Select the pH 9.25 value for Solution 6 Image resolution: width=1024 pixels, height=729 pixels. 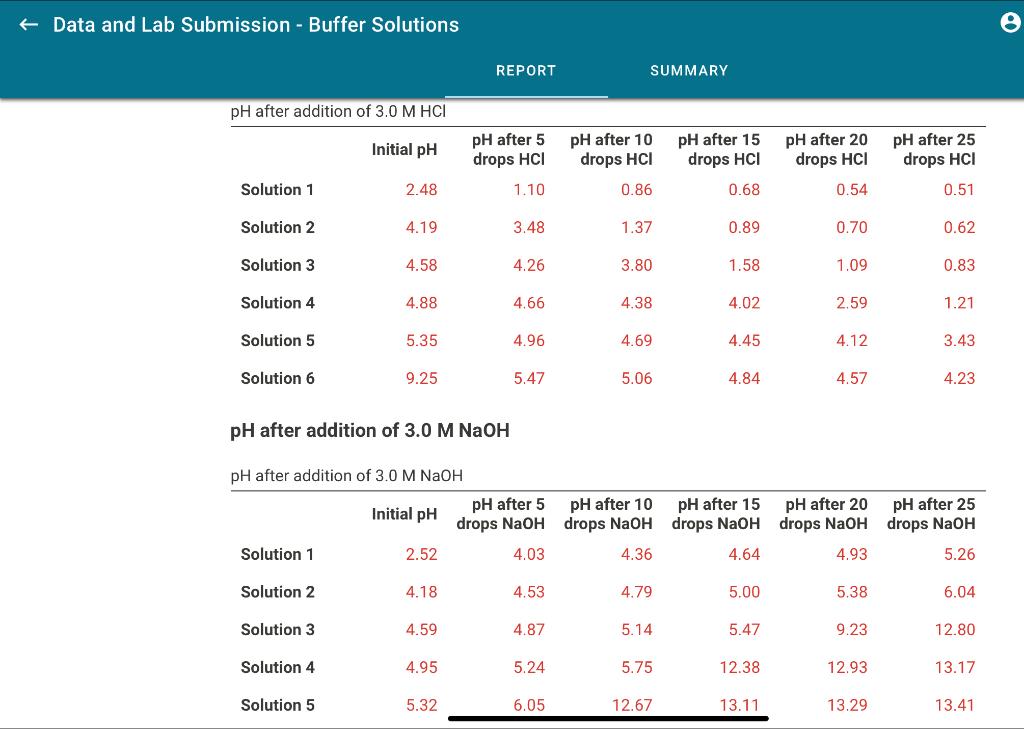click(x=421, y=378)
